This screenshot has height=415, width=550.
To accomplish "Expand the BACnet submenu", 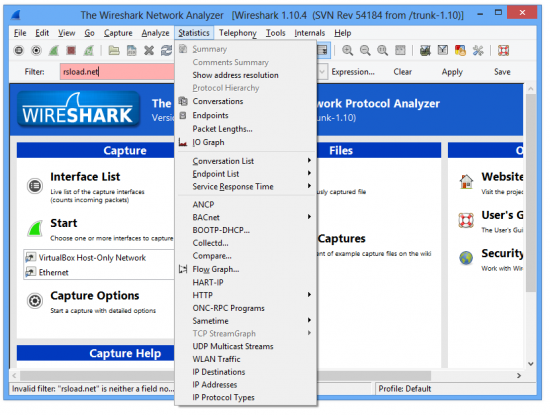I will click(246, 217).
